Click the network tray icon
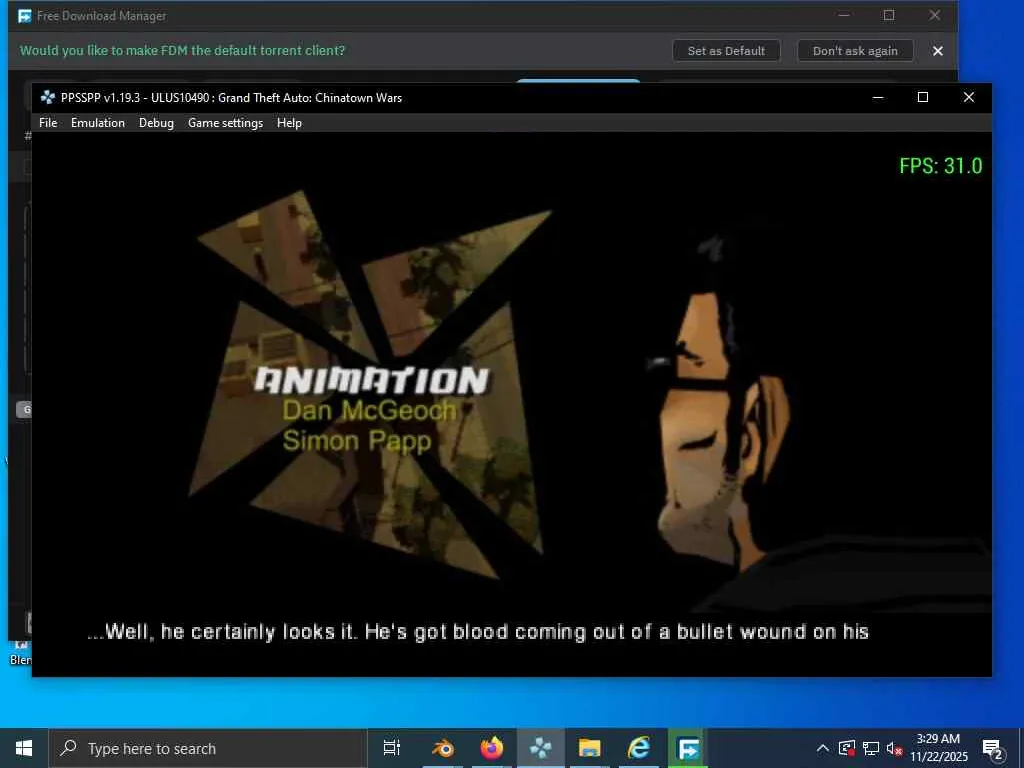The height and width of the screenshot is (768, 1024). pyautogui.click(x=871, y=748)
